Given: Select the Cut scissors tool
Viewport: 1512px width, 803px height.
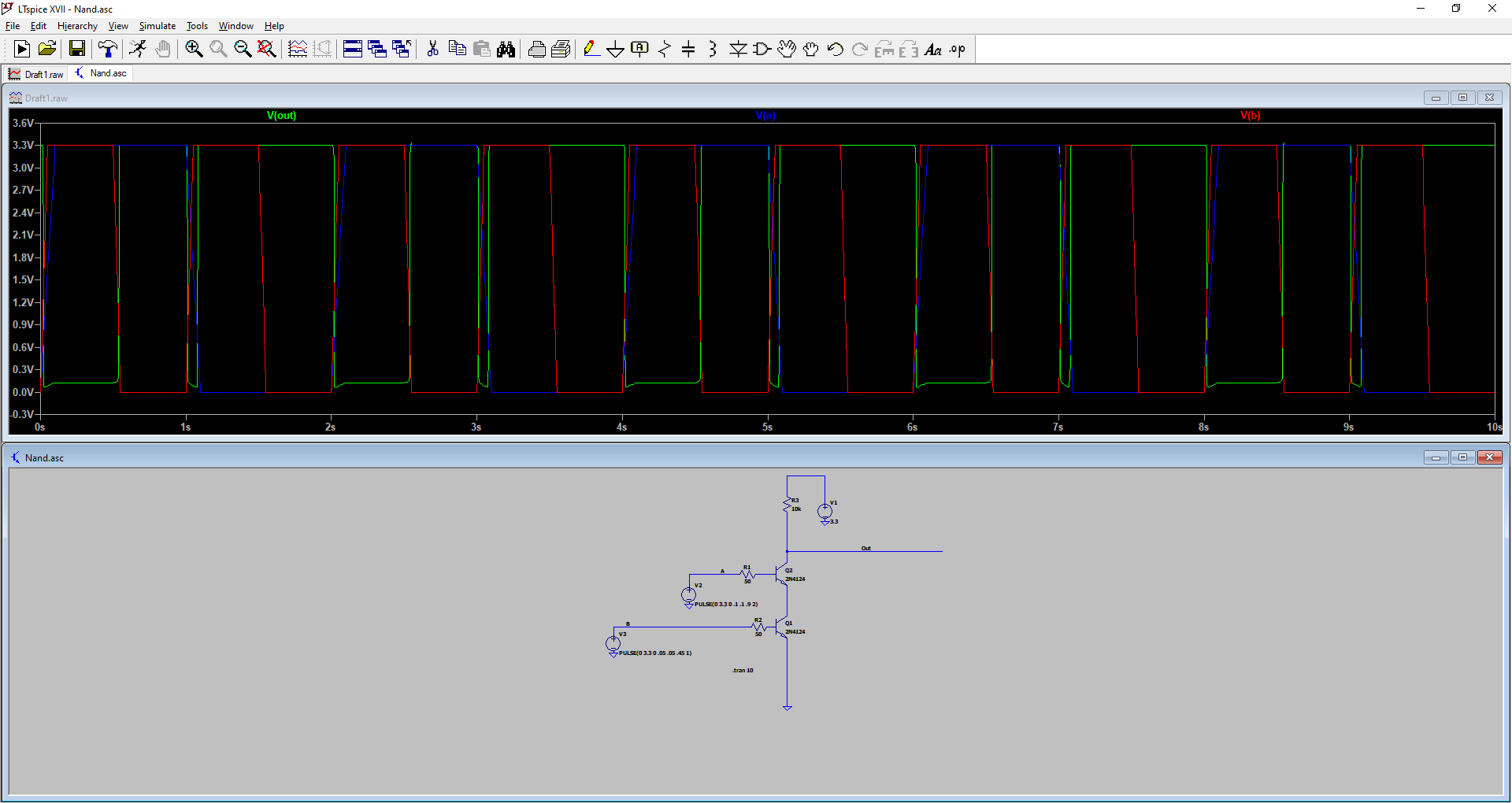Looking at the screenshot, I should tap(432, 49).
